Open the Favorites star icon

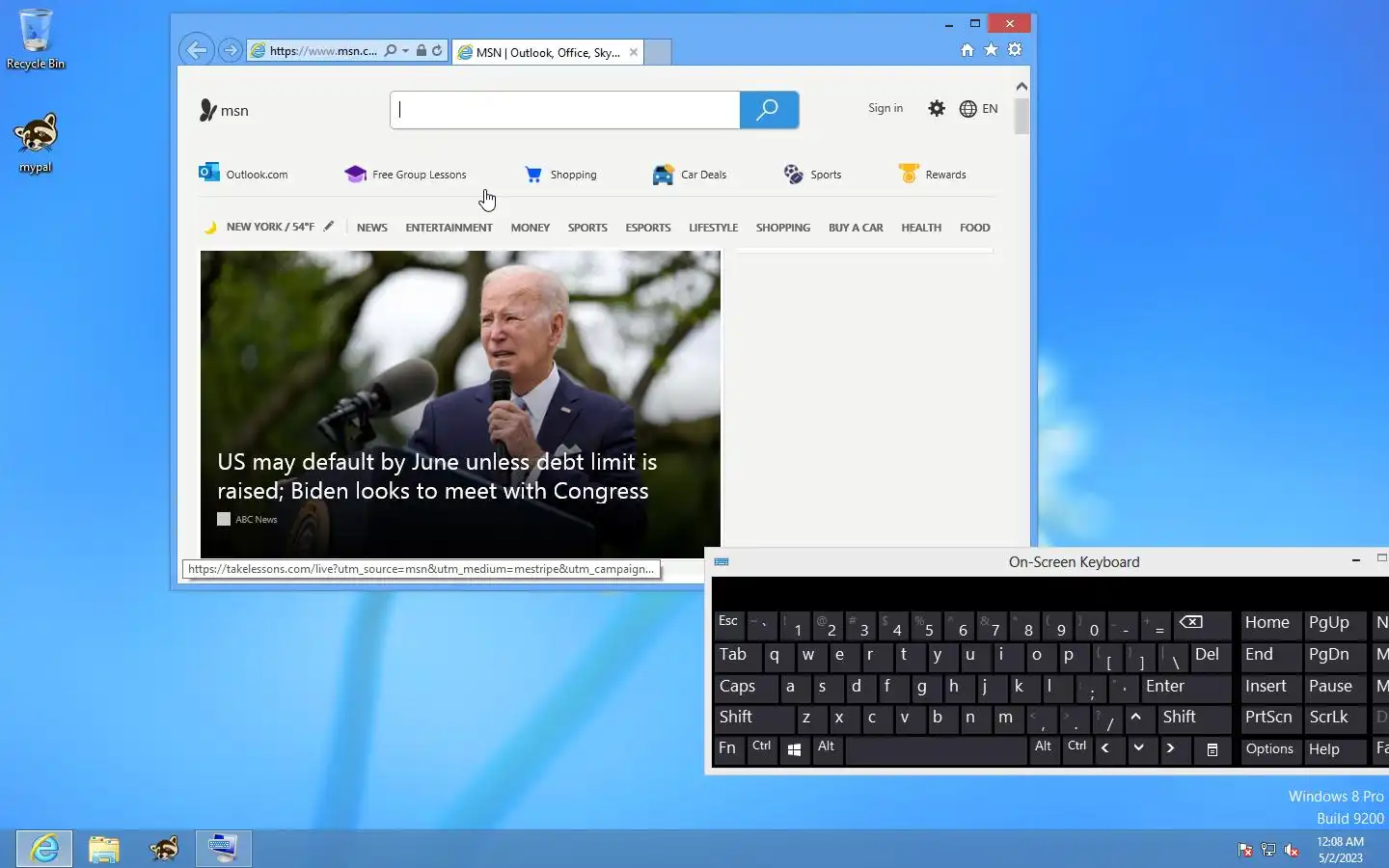click(x=991, y=50)
